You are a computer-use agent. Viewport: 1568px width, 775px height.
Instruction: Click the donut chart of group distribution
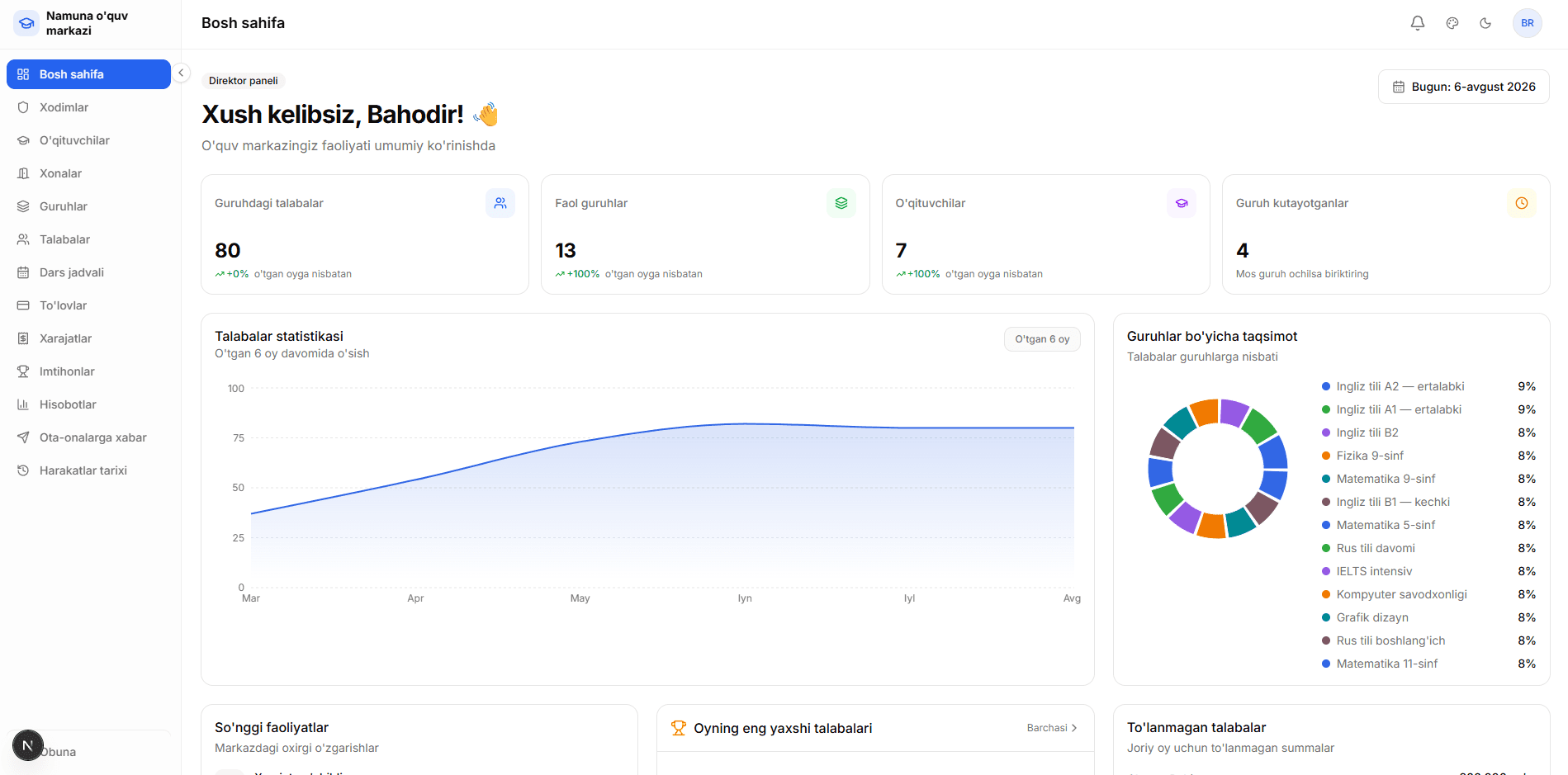(x=1217, y=469)
